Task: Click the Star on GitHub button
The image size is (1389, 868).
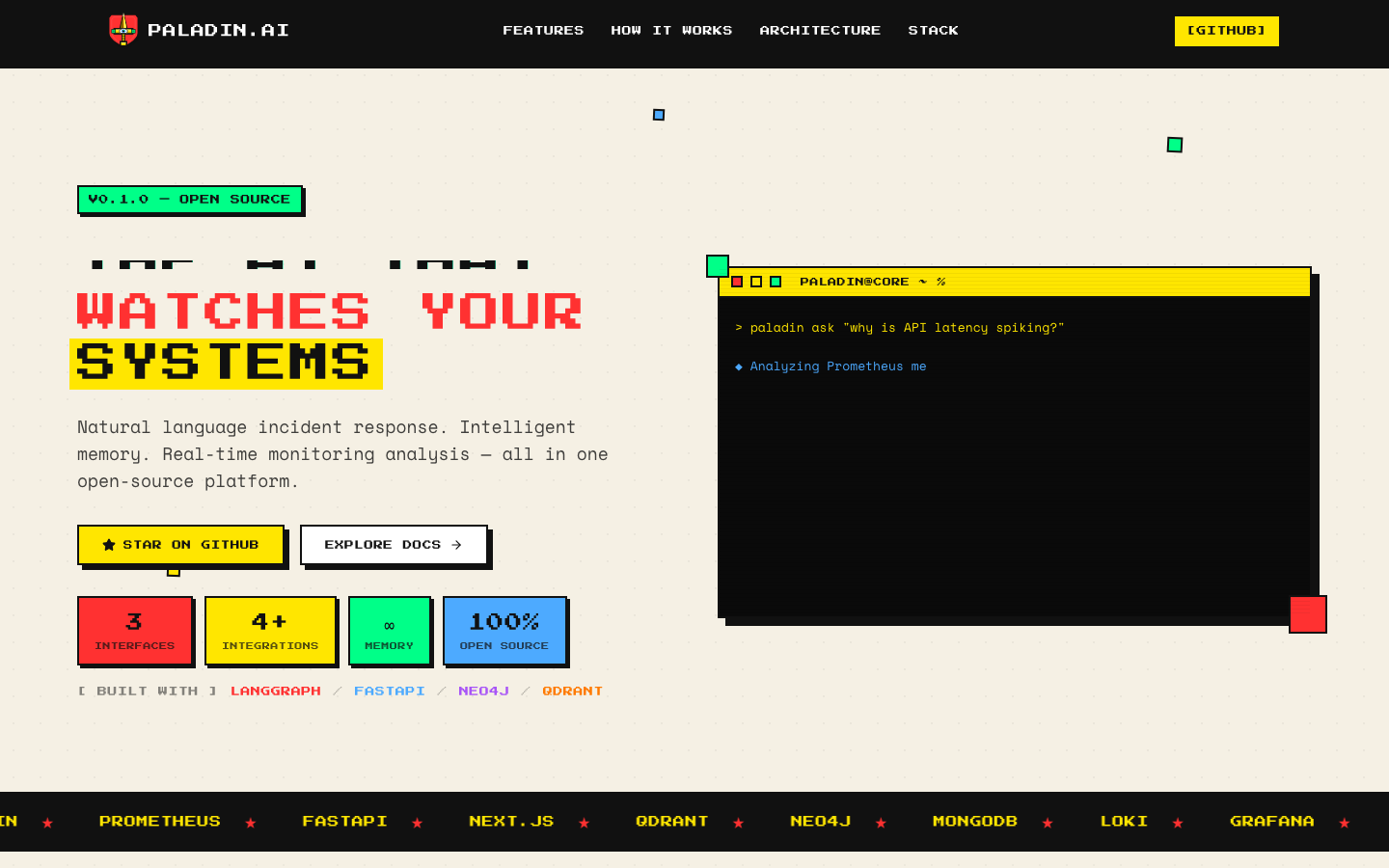Action: coord(180,545)
